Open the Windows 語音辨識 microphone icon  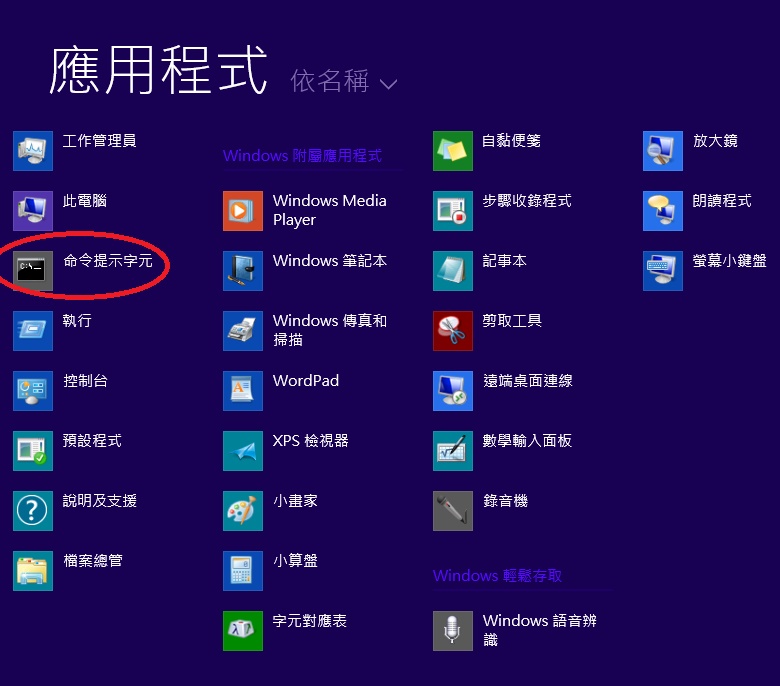(453, 631)
